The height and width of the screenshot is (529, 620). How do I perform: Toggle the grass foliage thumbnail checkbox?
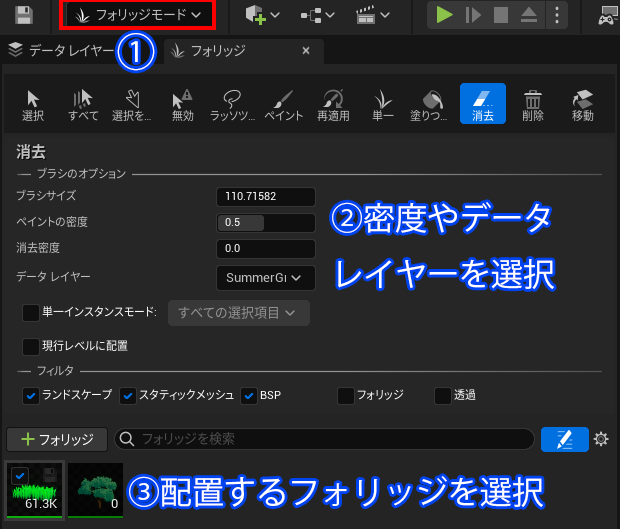click(x=20, y=475)
